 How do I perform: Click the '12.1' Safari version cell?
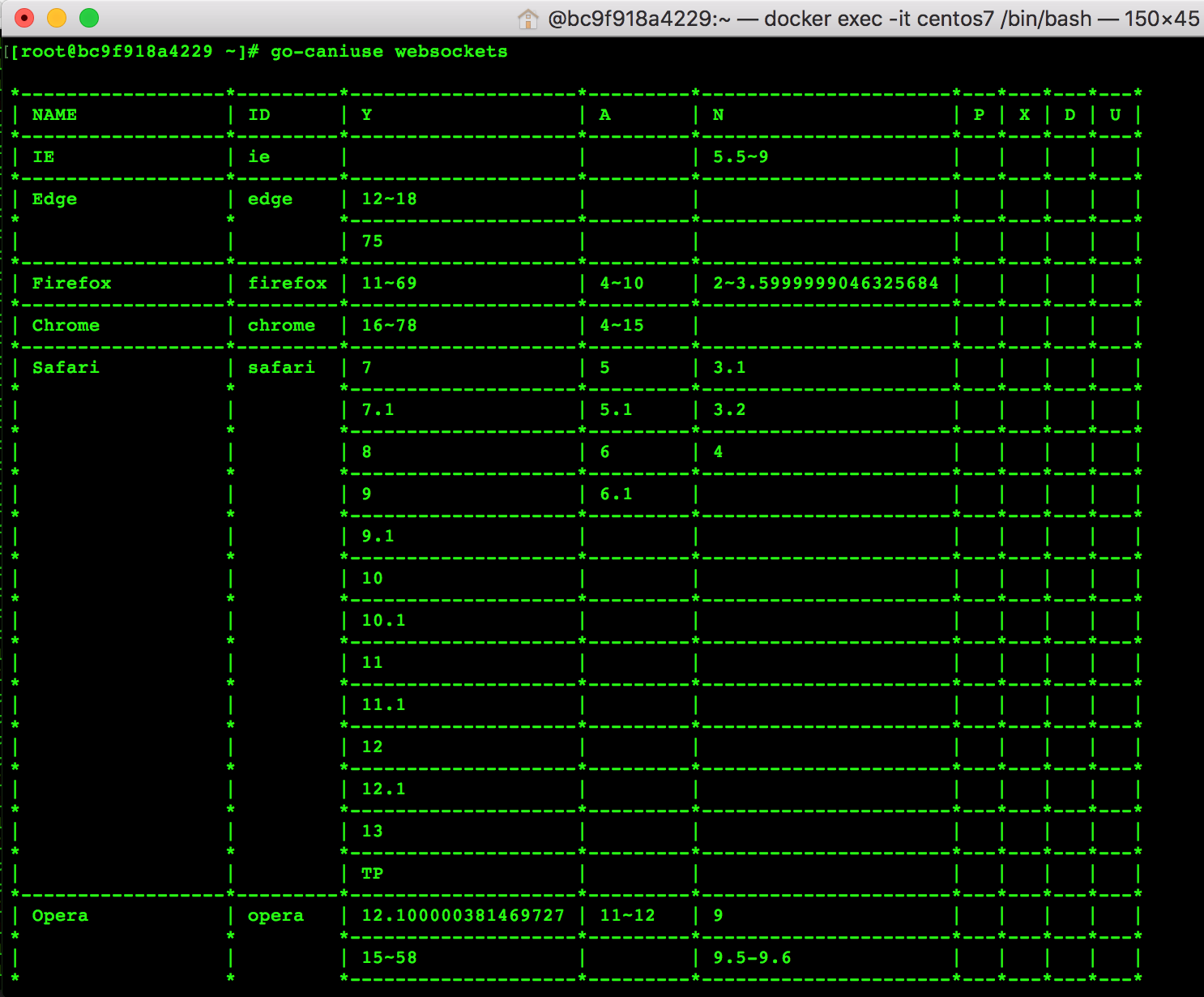[x=383, y=789]
